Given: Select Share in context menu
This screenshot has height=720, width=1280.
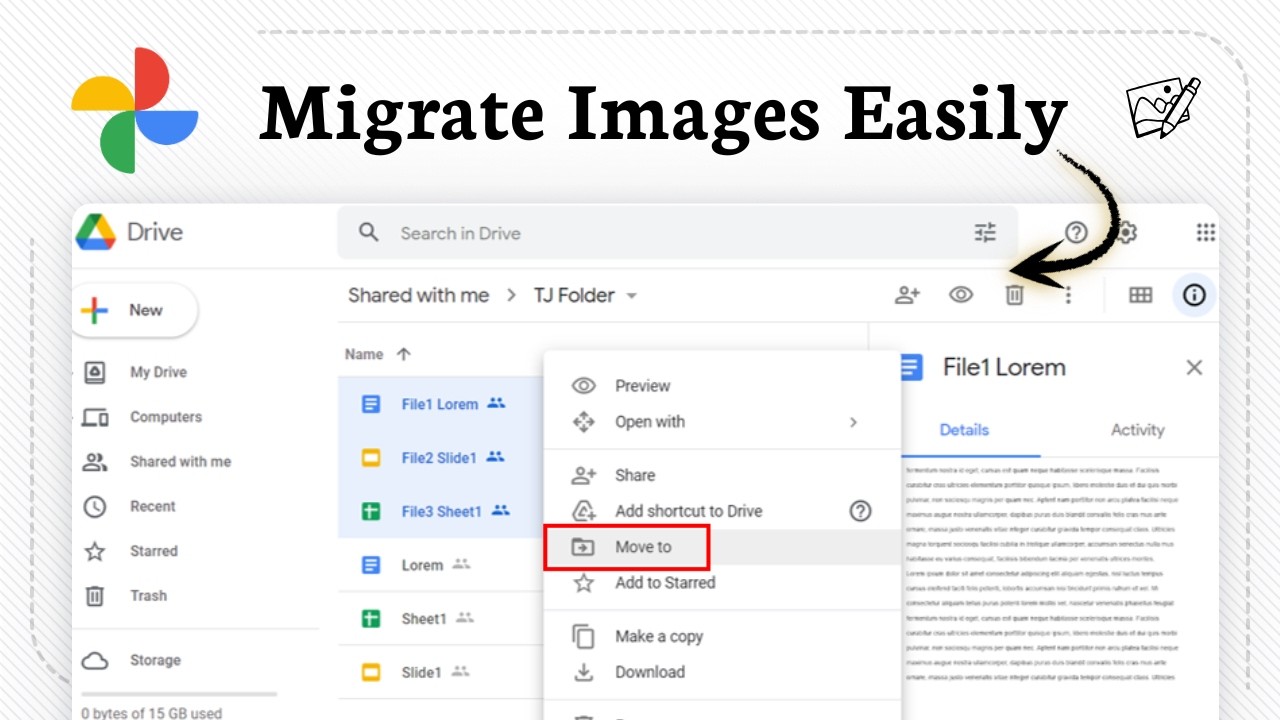Looking at the screenshot, I should (722, 475).
